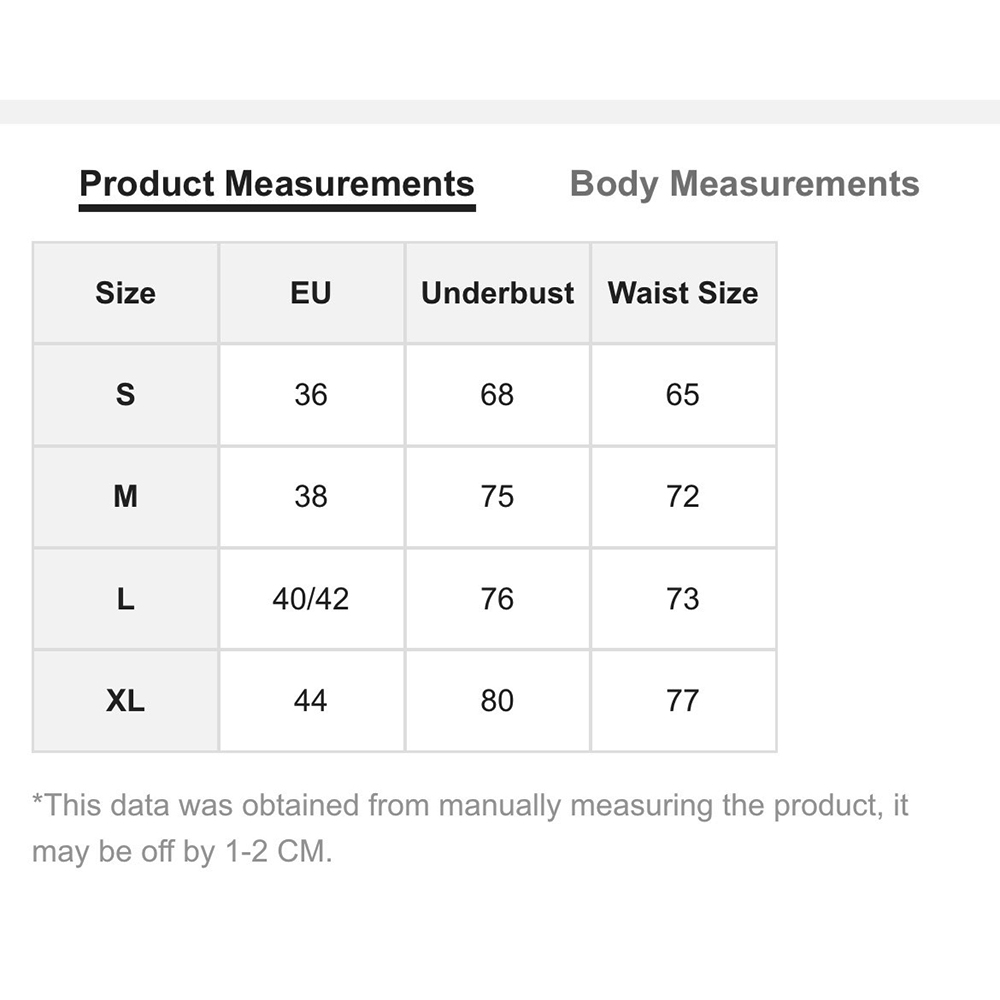The height and width of the screenshot is (1000, 1000).
Task: Select the M size row label
Action: (126, 497)
